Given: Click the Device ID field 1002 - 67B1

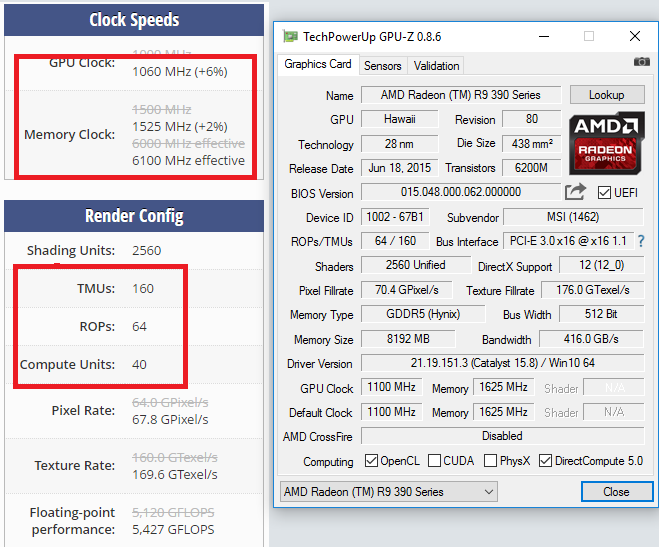Looking at the screenshot, I should pyautogui.click(x=395, y=217).
